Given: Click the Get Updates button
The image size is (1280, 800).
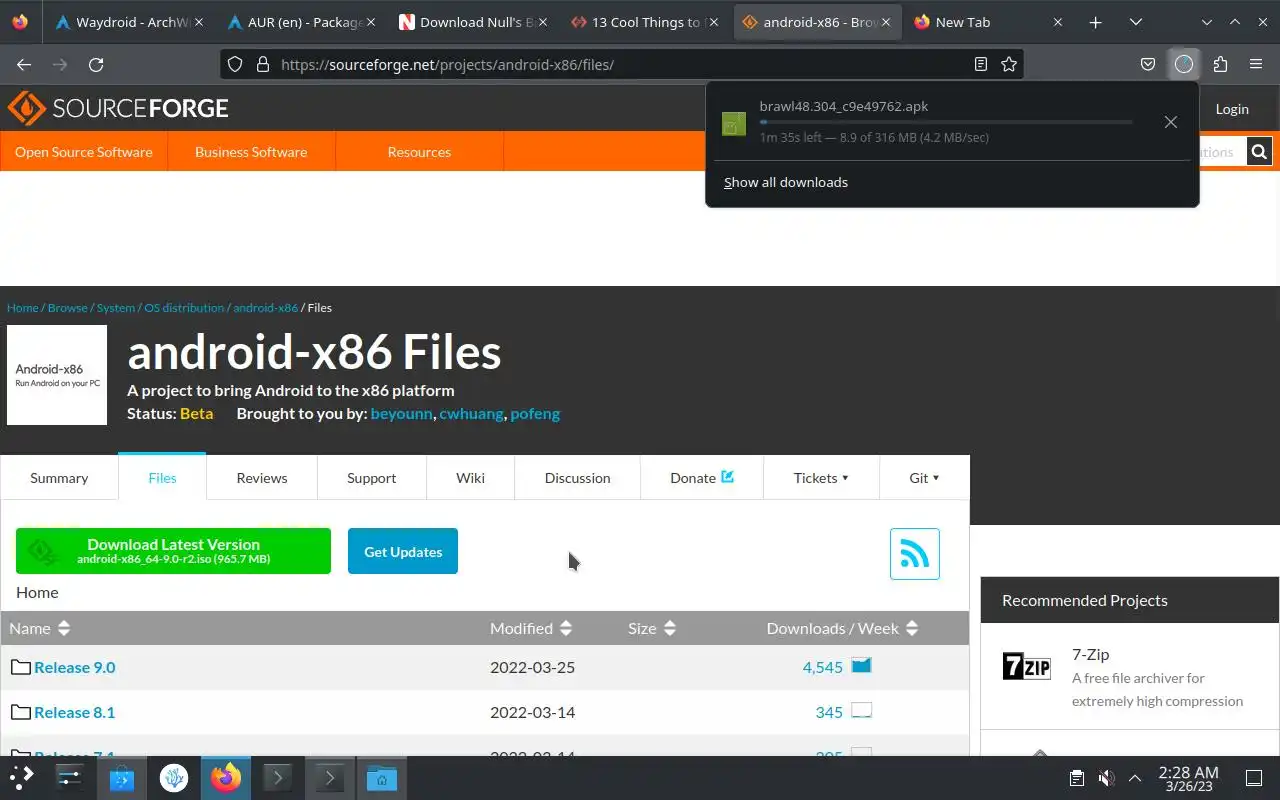Looking at the screenshot, I should (403, 551).
